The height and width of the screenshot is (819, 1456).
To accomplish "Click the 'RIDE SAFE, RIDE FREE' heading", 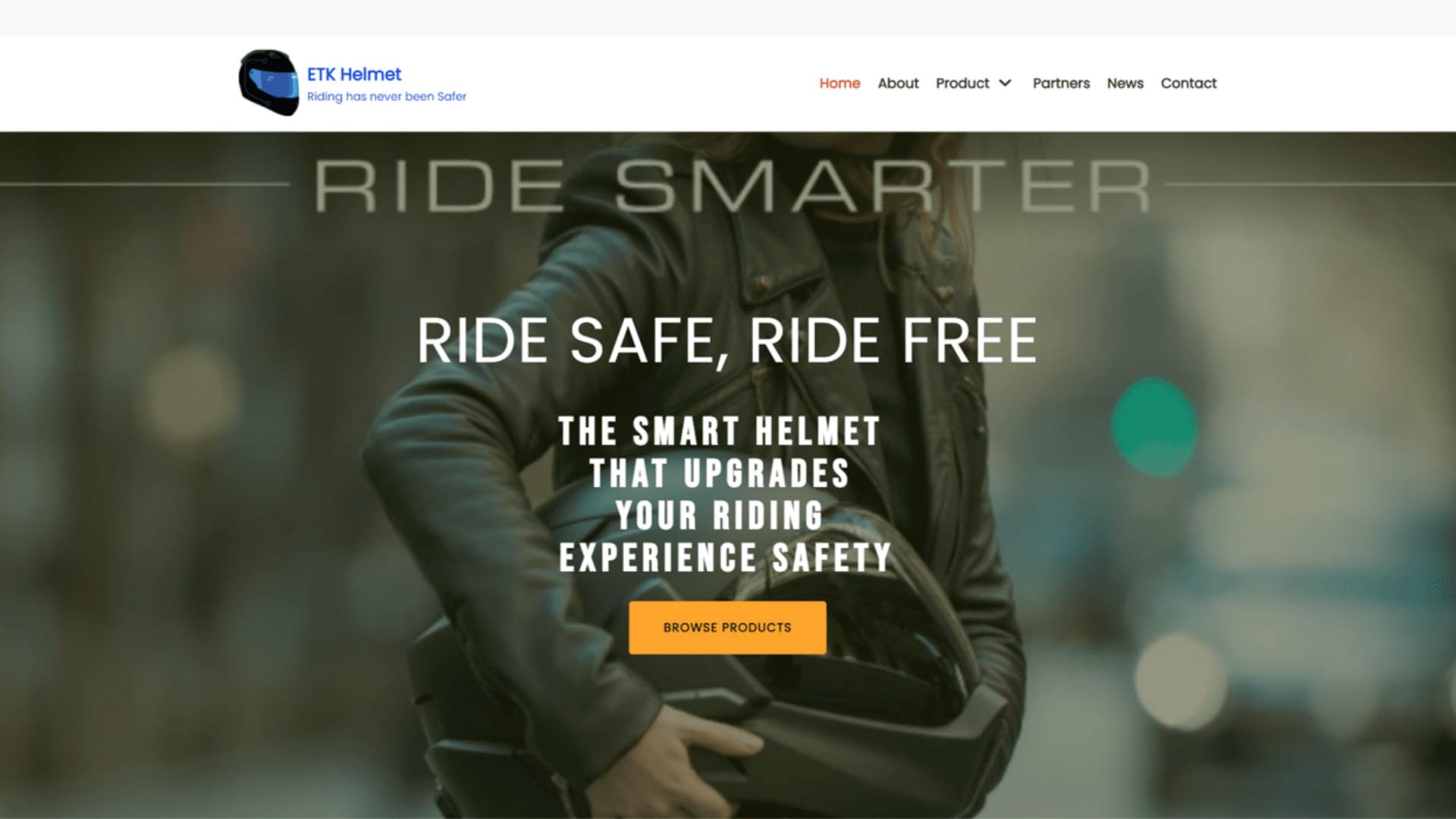I will tap(726, 340).
